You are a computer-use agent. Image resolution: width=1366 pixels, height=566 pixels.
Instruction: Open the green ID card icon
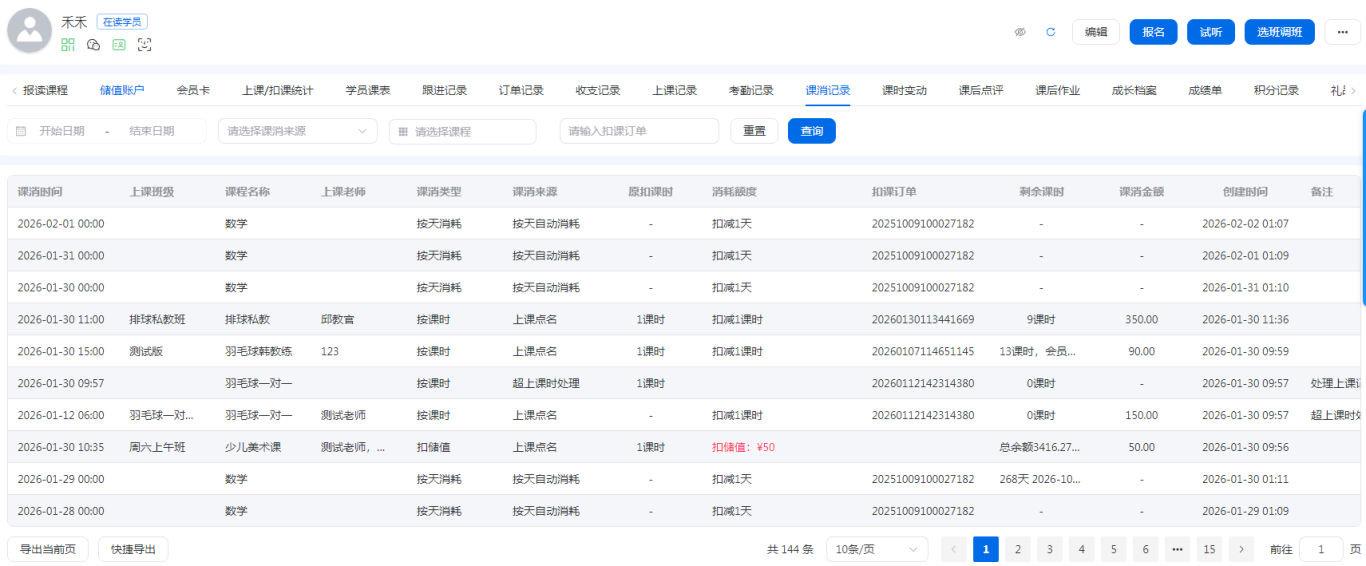(x=119, y=45)
